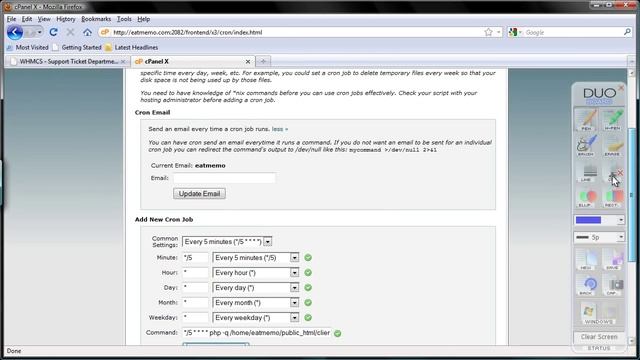This screenshot has width=640, height=360.
Task: Open the Most Visited bookmarks folder
Action: point(28,47)
